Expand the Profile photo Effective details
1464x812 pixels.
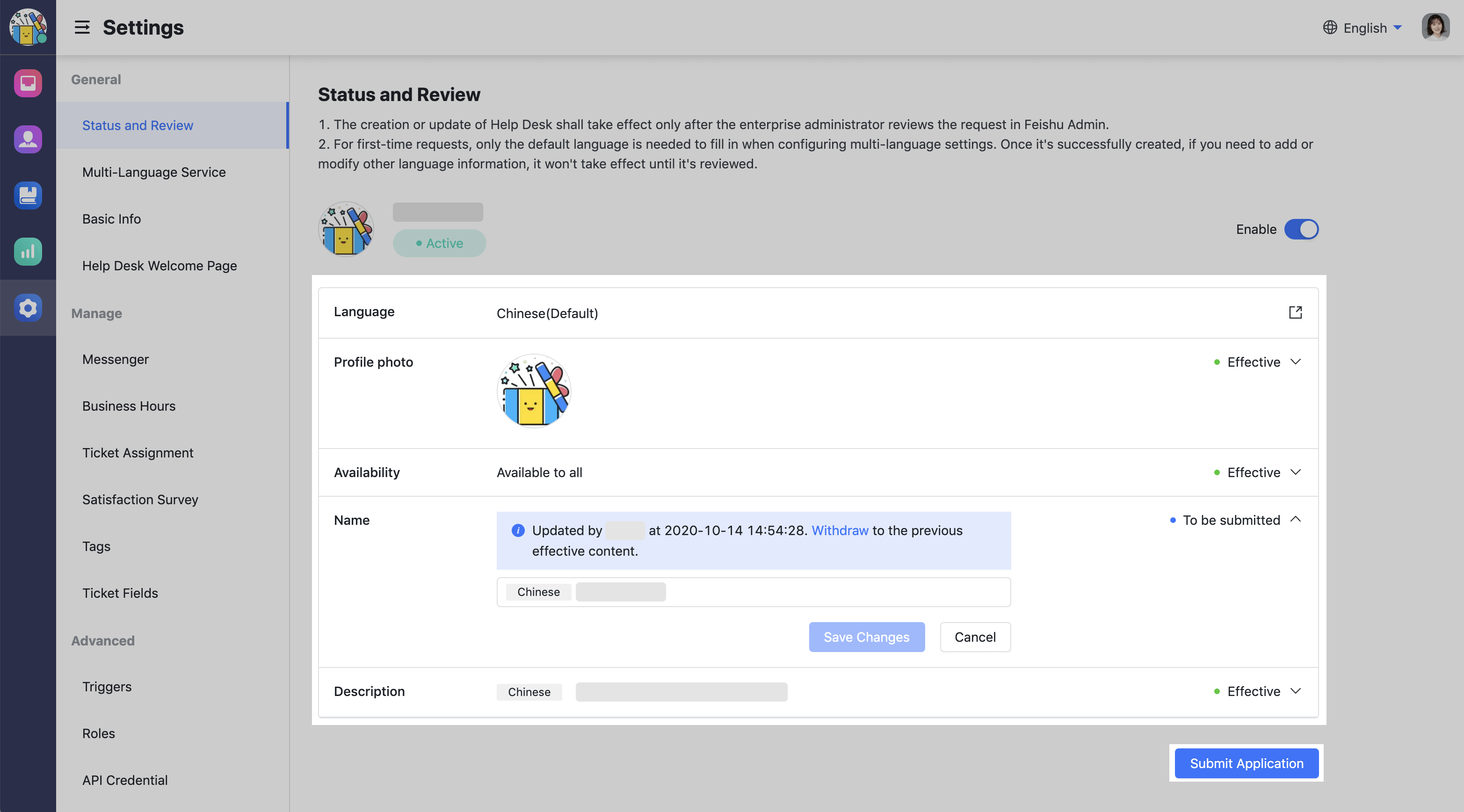1296,362
